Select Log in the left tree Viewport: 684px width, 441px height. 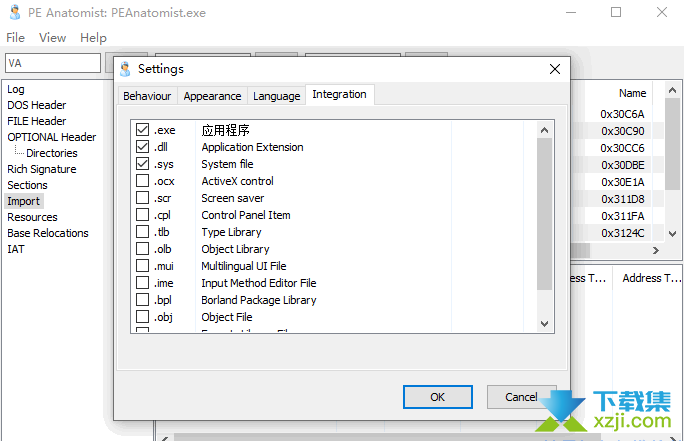coord(16,89)
